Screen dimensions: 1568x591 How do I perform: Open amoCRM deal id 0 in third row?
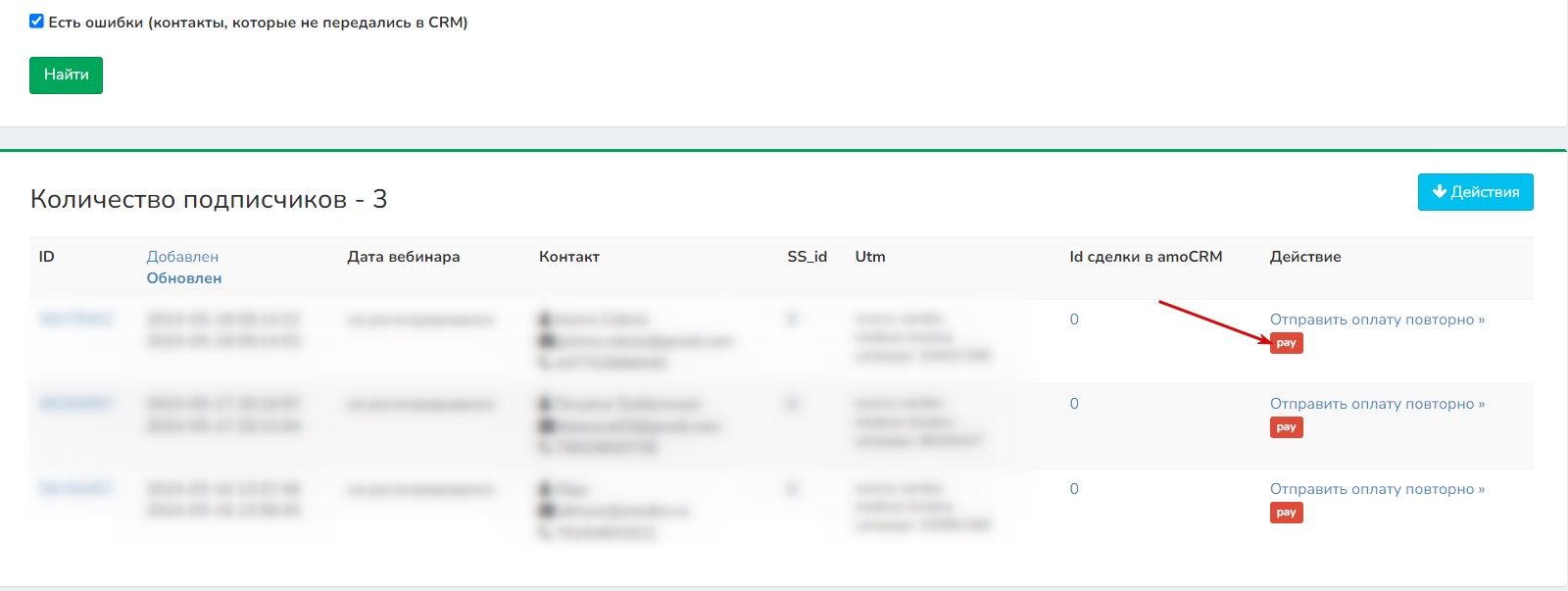tap(1074, 489)
